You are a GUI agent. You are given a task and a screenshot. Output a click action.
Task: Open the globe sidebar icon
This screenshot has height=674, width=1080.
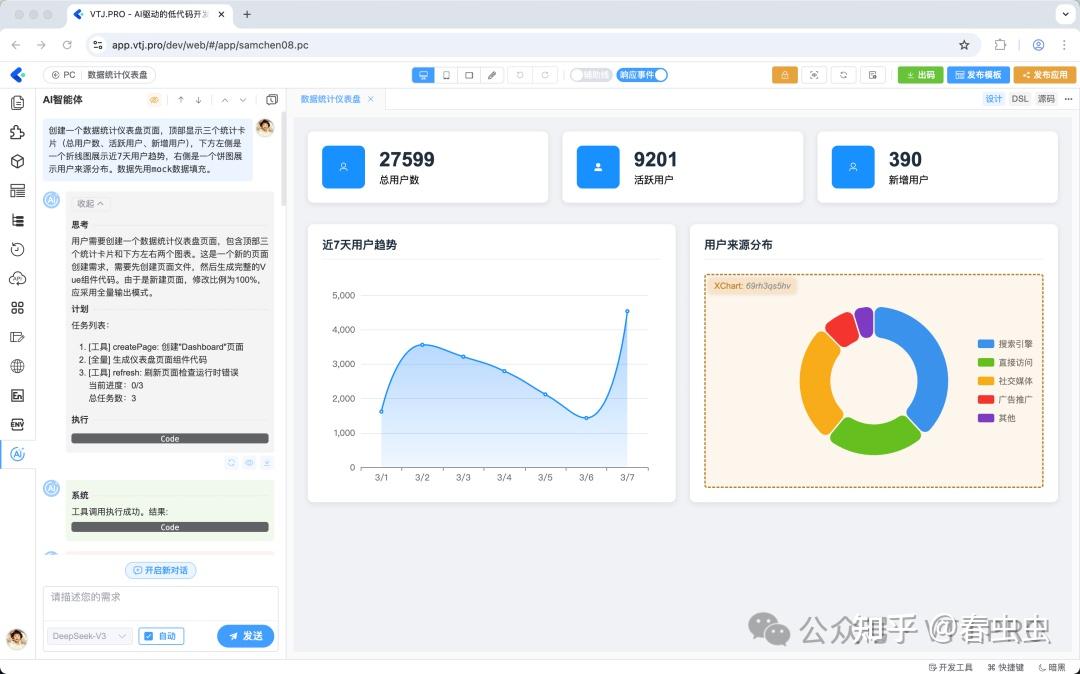coord(18,366)
